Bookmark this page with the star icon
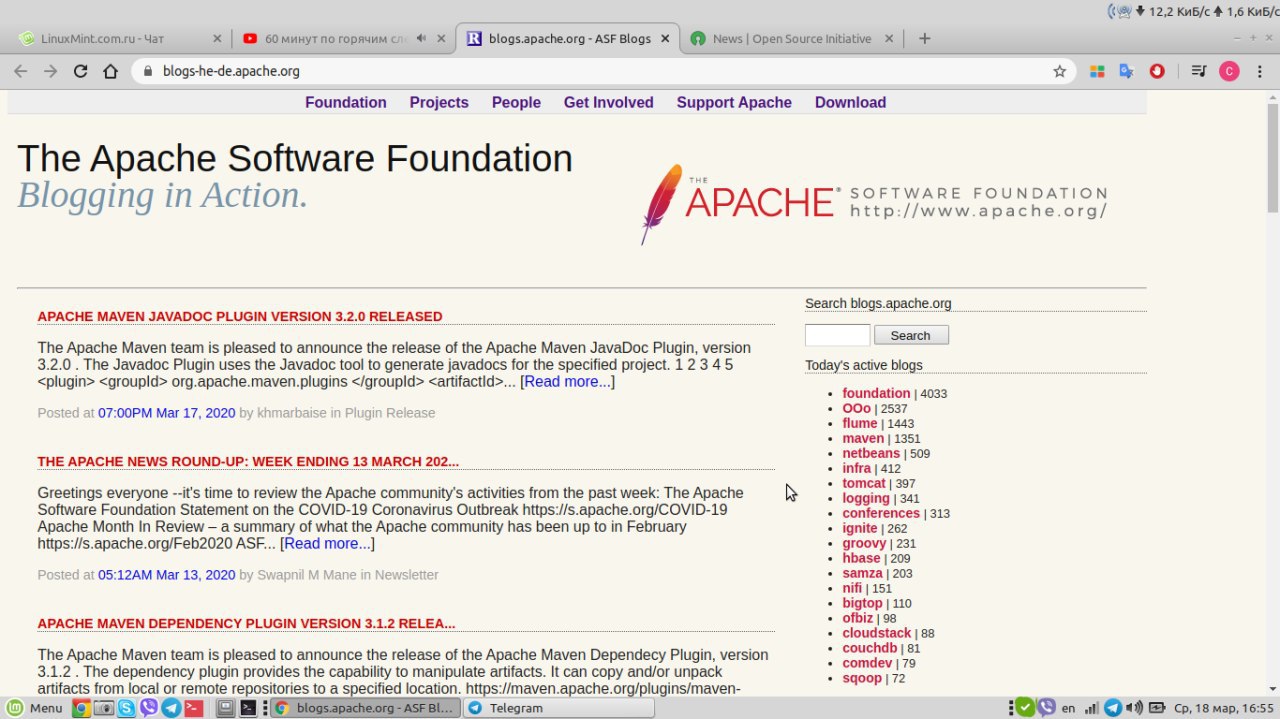Image resolution: width=1280 pixels, height=719 pixels. 1059,71
